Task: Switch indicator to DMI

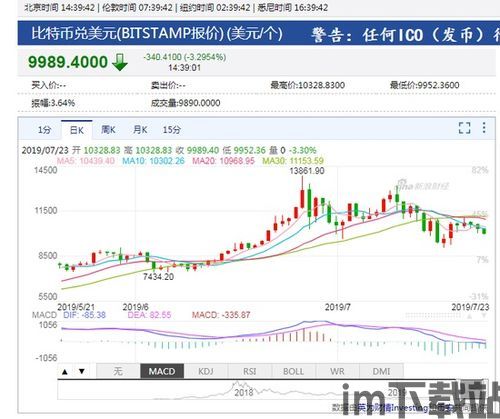Action: pyautogui.click(x=381, y=371)
